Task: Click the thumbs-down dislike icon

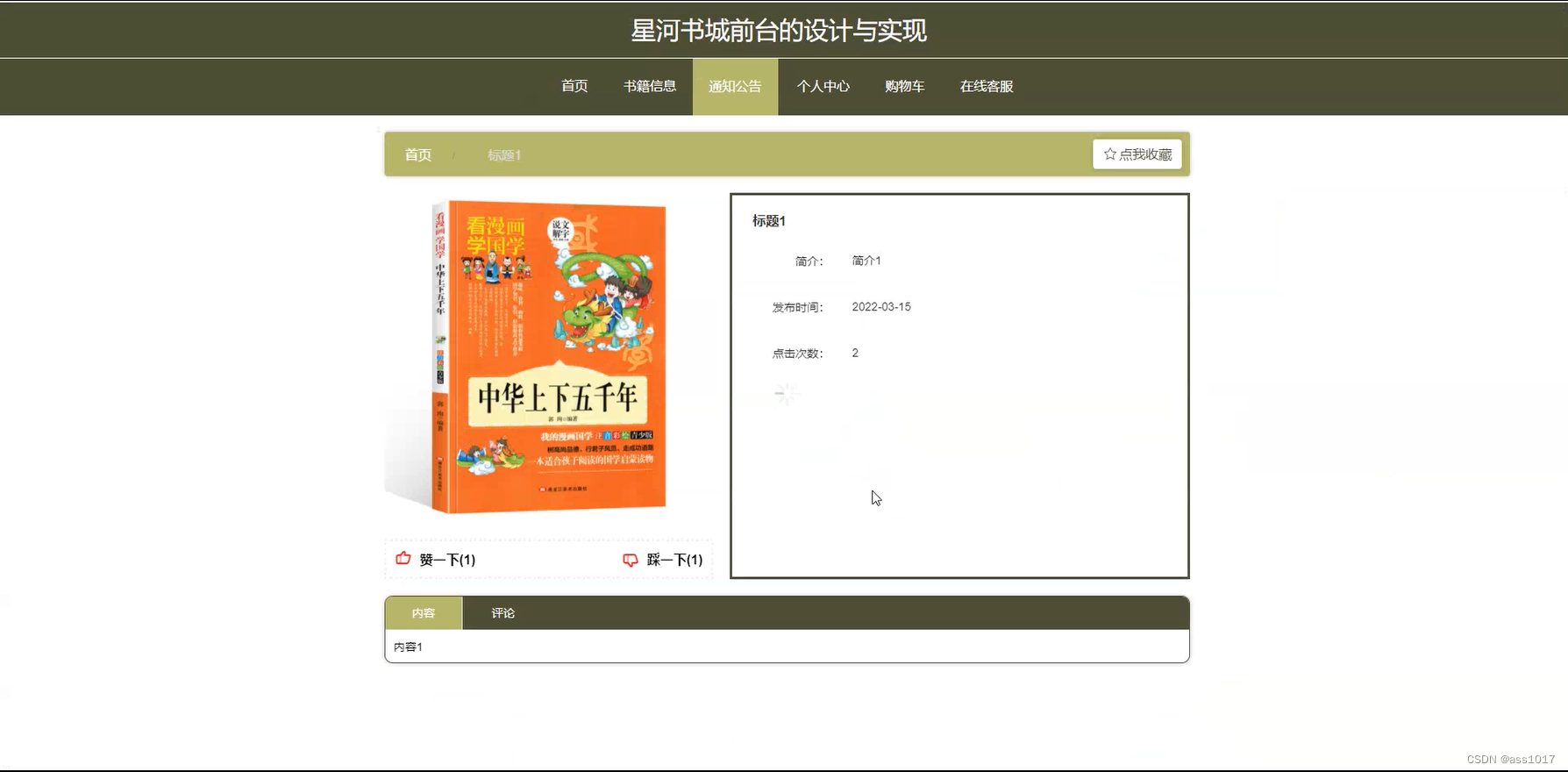Action: pos(630,560)
